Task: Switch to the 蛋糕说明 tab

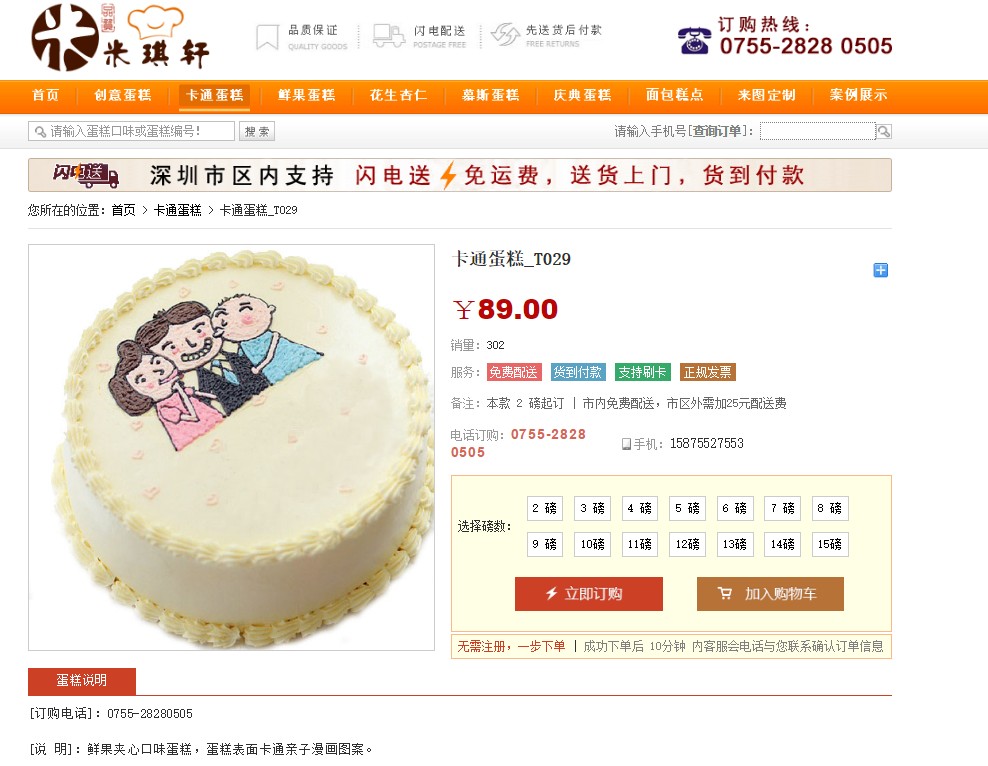Action: (82, 681)
